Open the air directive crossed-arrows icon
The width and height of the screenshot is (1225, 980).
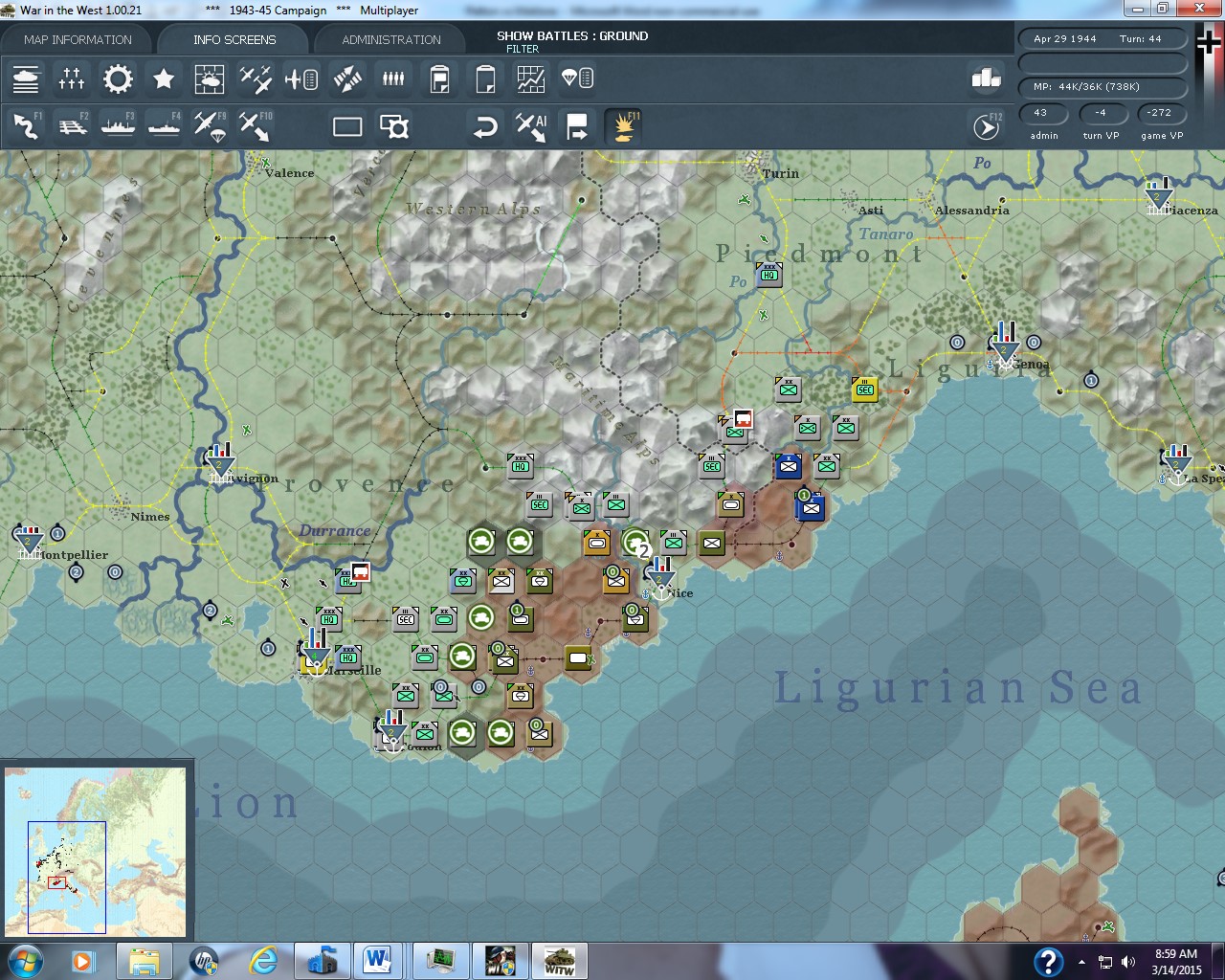[347, 78]
